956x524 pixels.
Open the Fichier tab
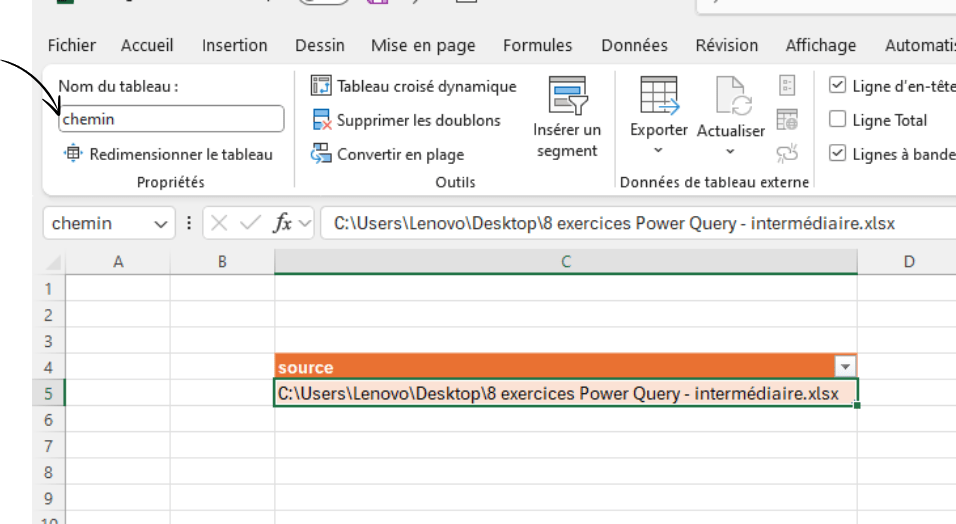tap(71, 45)
